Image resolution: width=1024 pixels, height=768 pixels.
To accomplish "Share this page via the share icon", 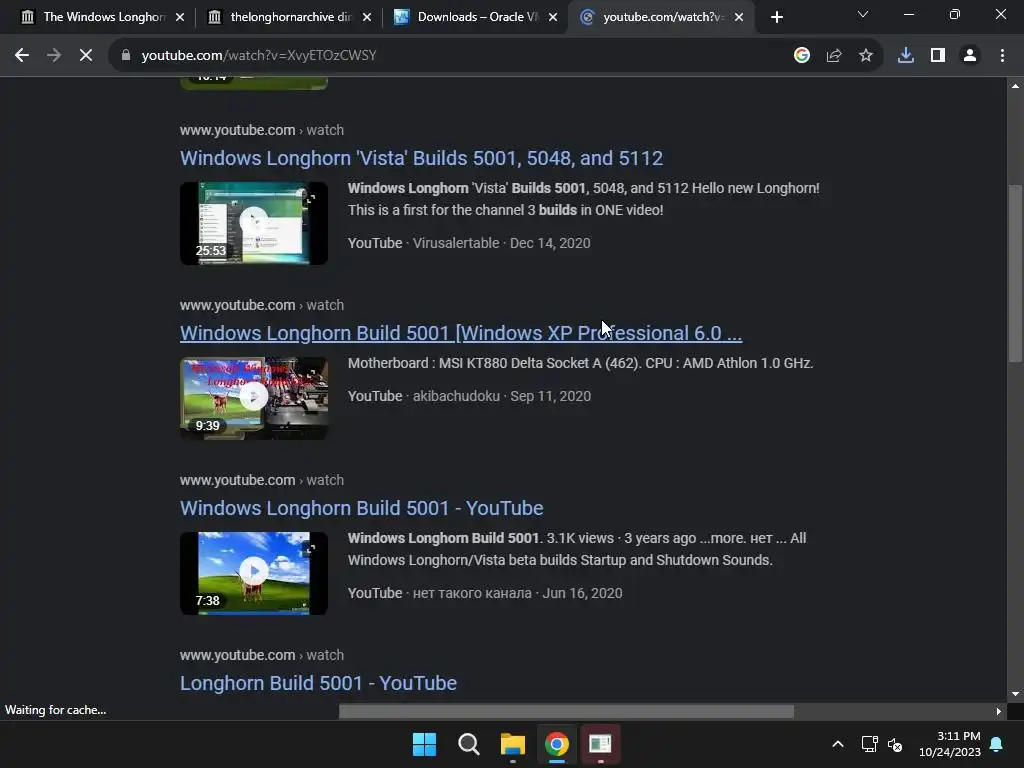I will click(834, 56).
